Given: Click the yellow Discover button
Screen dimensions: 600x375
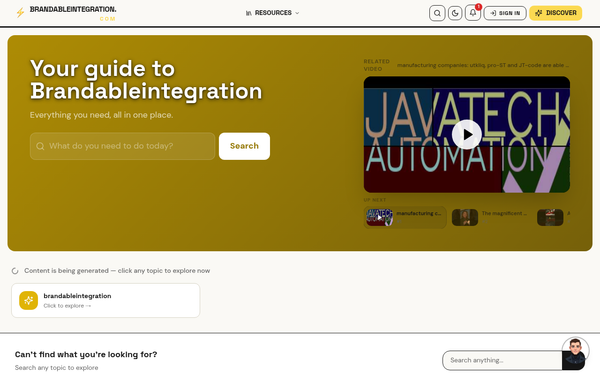Looking at the screenshot, I should click(556, 13).
